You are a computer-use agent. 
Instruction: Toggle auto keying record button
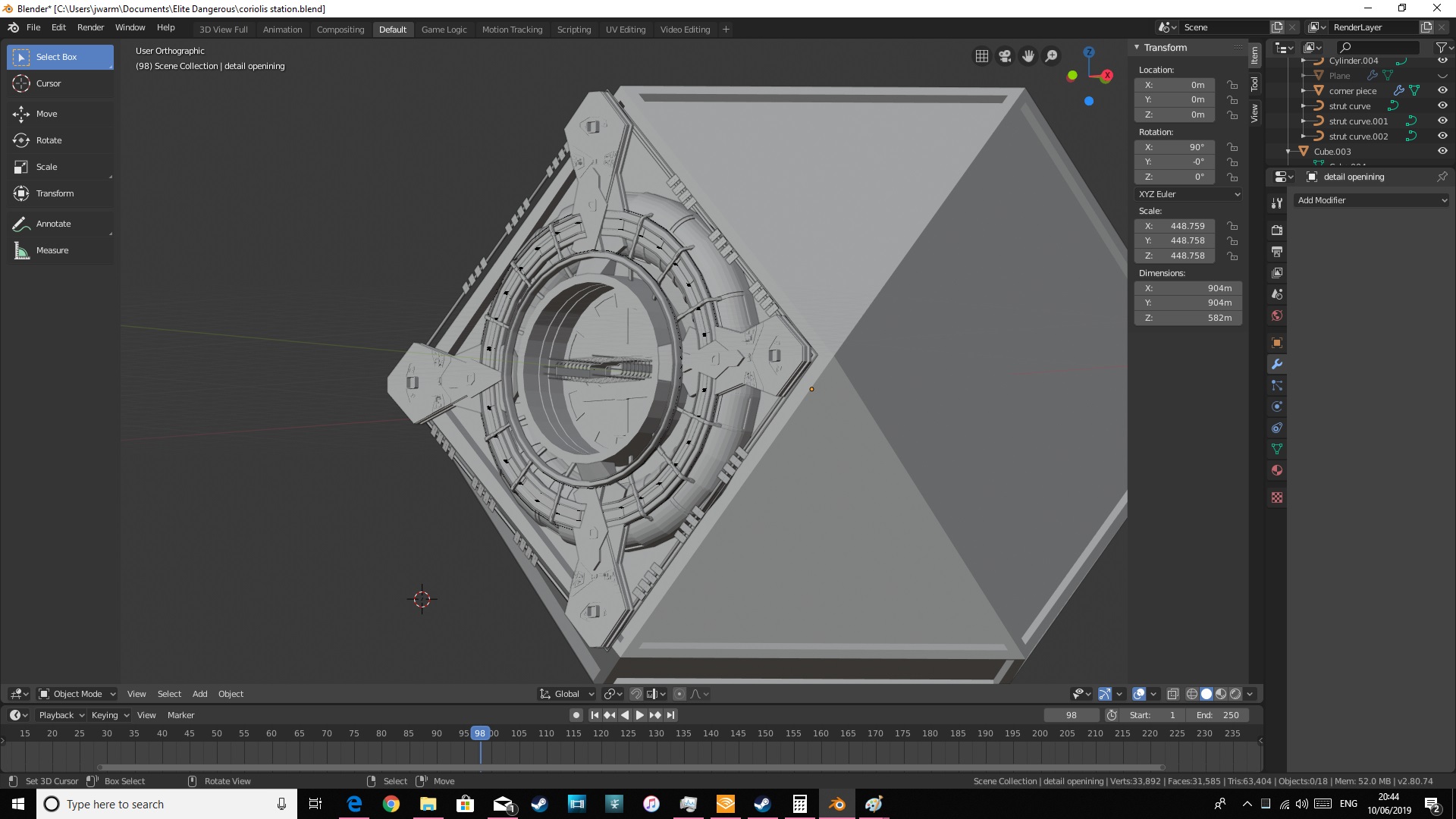coord(576,715)
